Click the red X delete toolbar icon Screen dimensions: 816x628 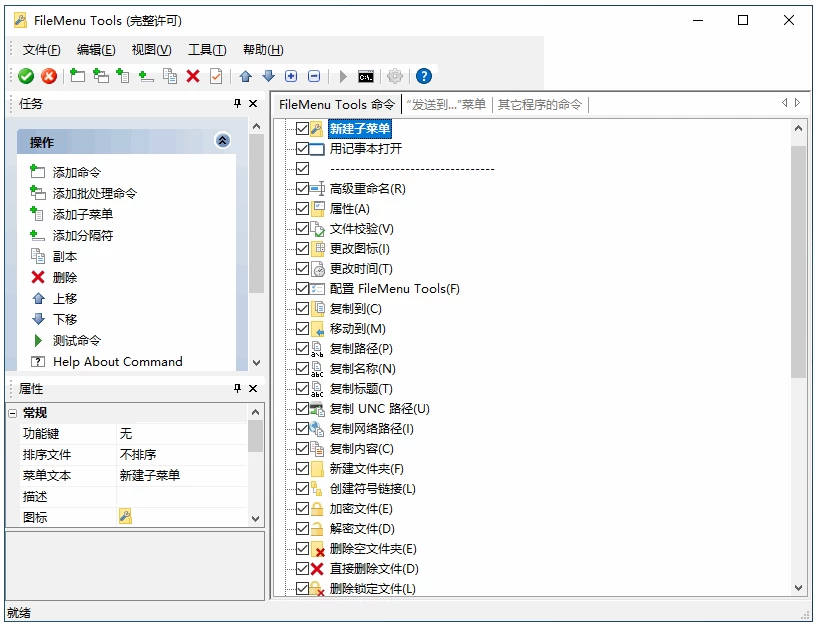coord(193,76)
